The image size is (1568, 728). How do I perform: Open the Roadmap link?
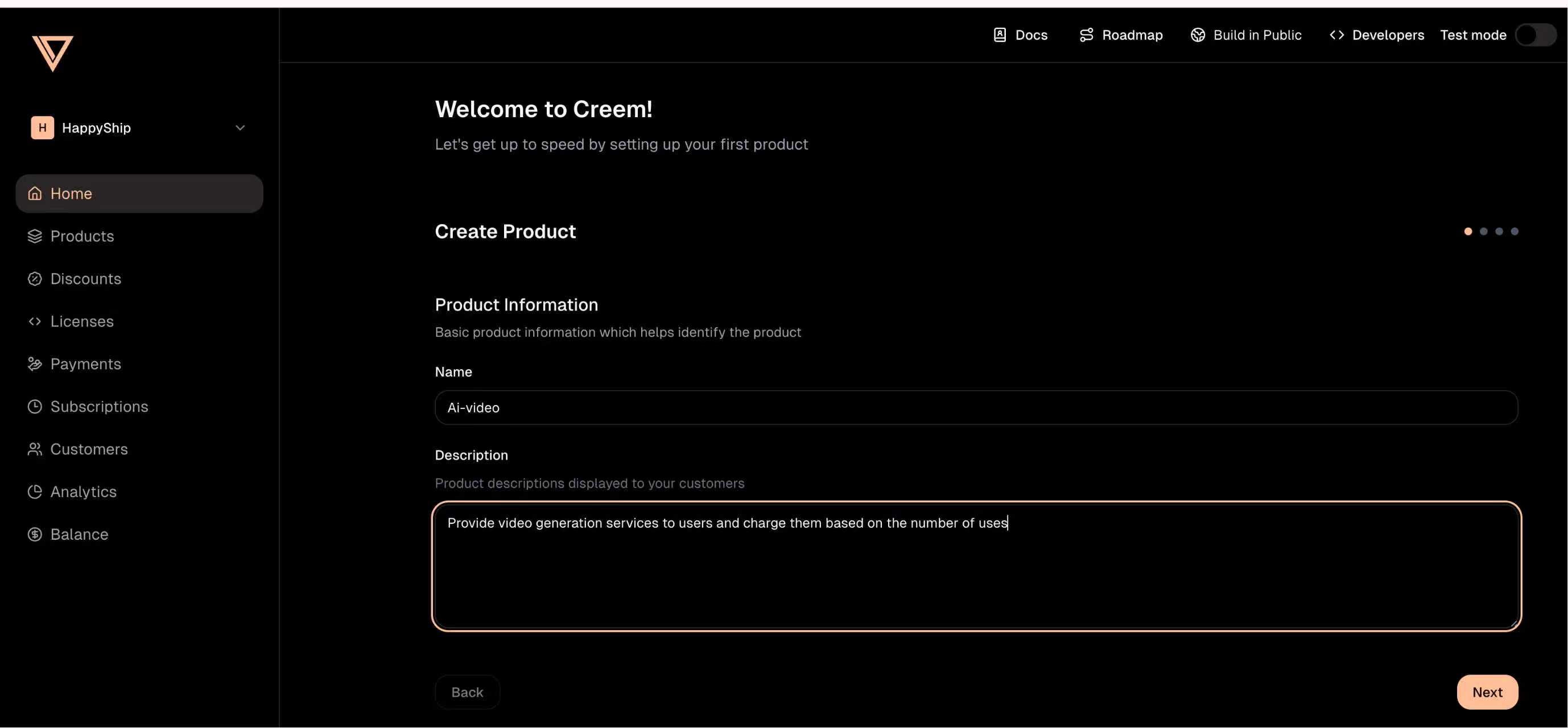coord(1121,35)
